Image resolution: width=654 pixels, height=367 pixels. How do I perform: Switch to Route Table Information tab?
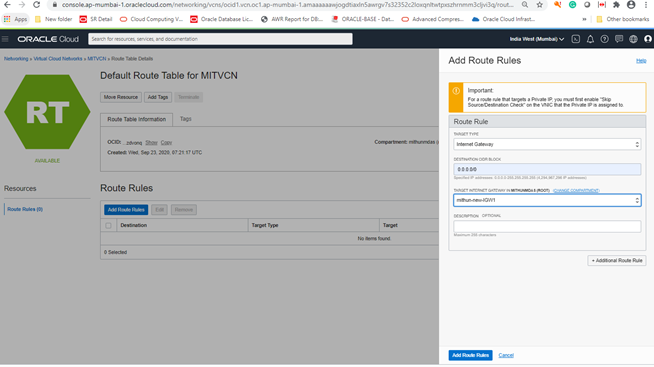coord(136,119)
